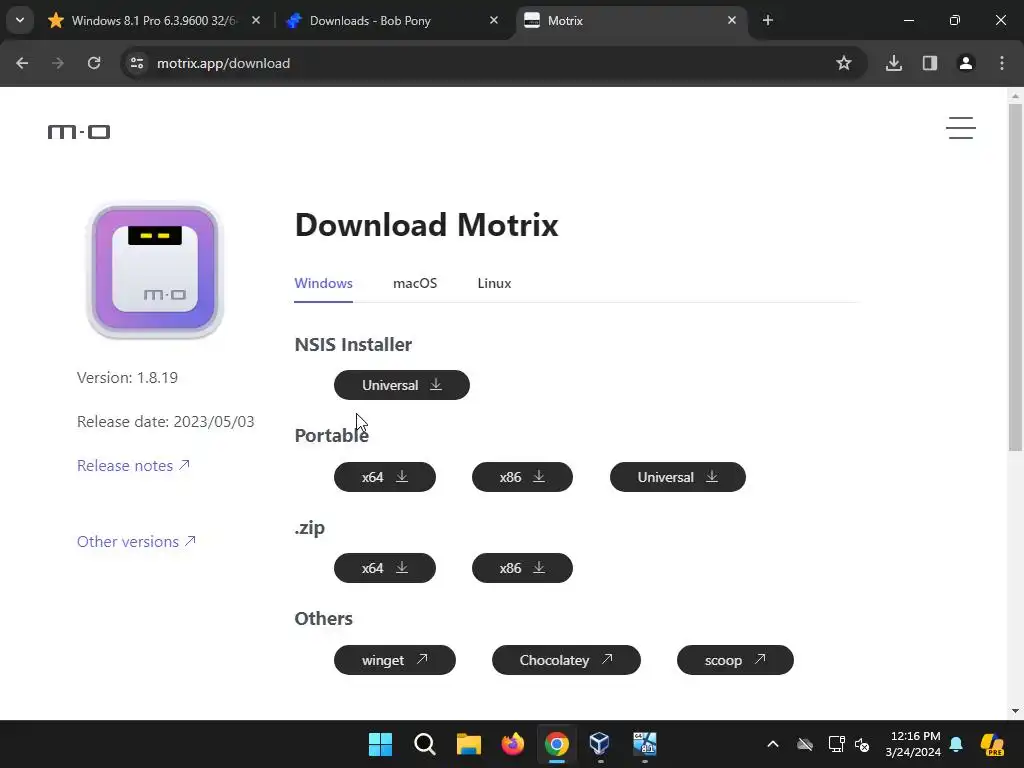
Task: Open the scoop package link
Action: 735,660
